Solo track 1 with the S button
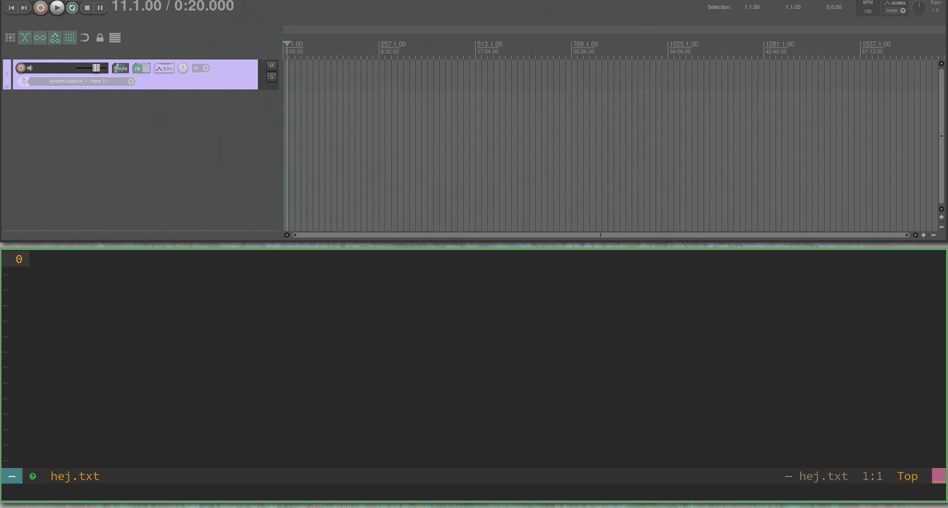Viewport: 948px width, 508px height. pyautogui.click(x=271, y=77)
